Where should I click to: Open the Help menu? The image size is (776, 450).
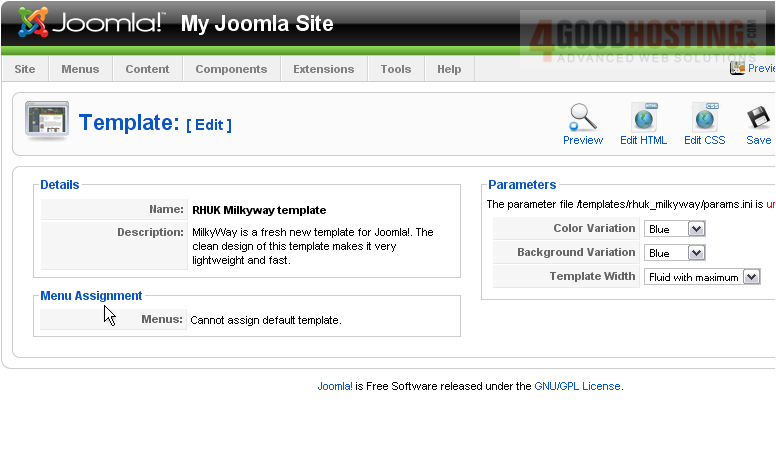[x=449, y=69]
